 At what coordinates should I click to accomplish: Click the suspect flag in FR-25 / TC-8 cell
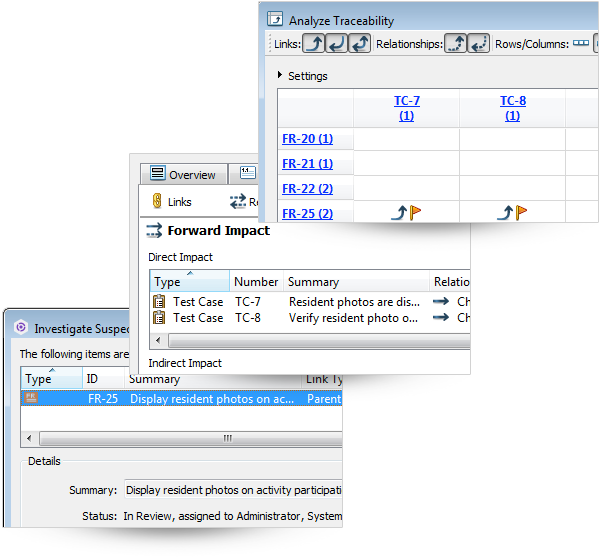(521, 212)
